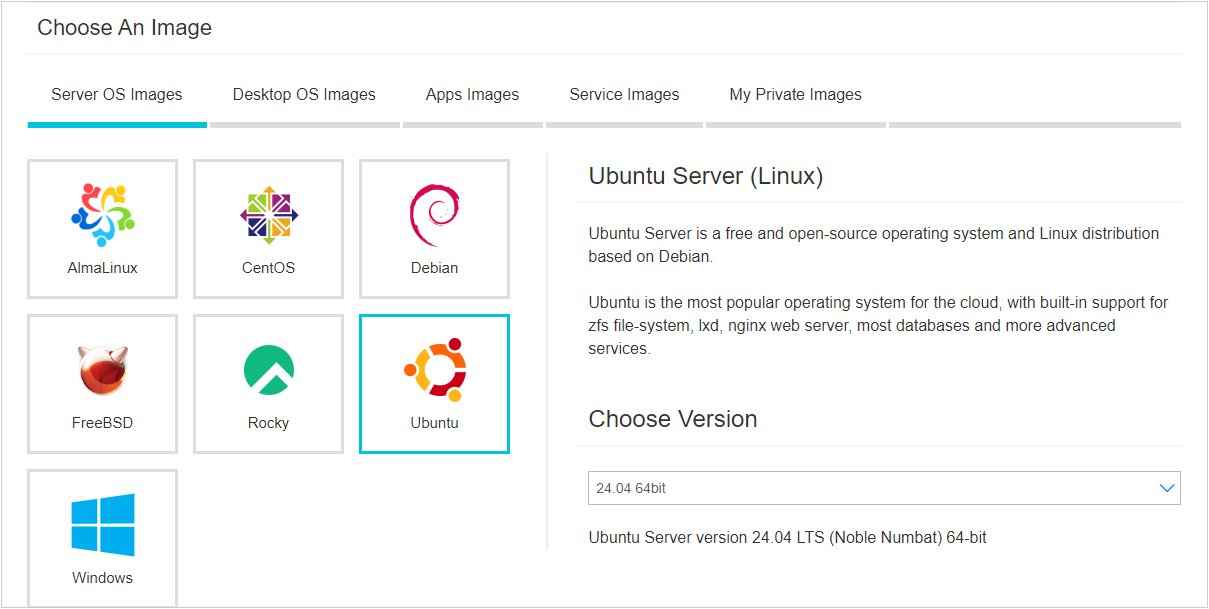
Task: Switch to Server OS Images tab
Action: pyautogui.click(x=117, y=96)
